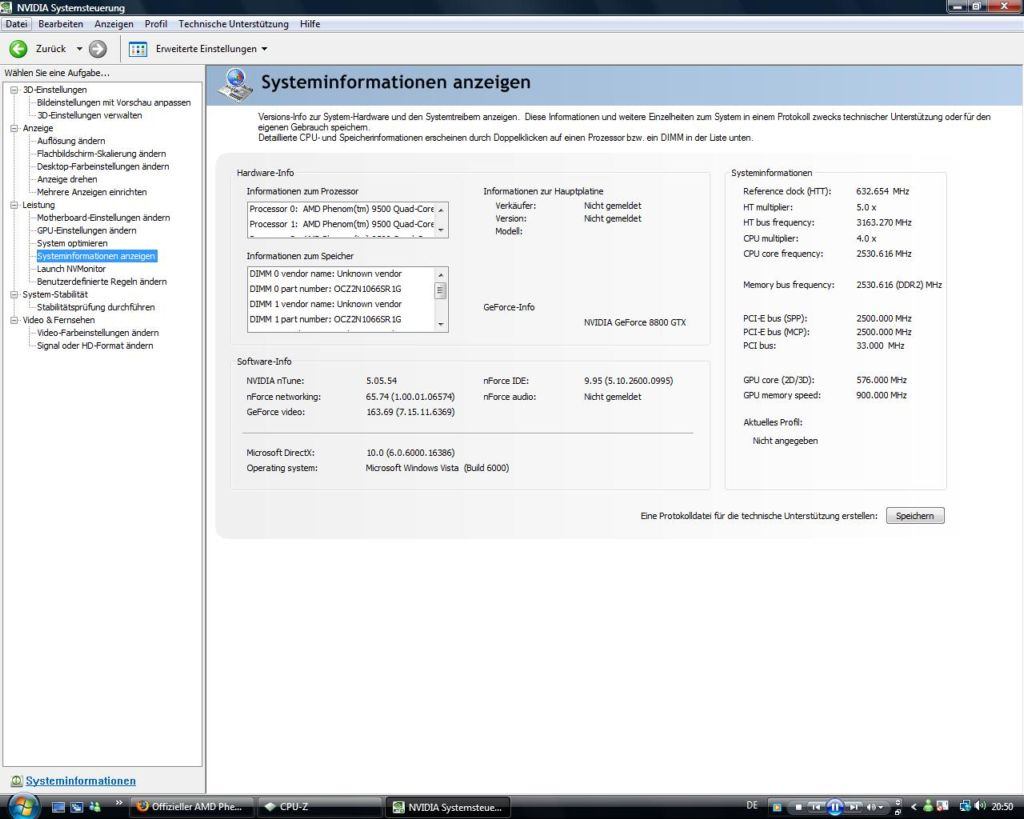Image resolution: width=1024 pixels, height=819 pixels.
Task: Select Benutzerdefinierte Regeln ändern
Action: coord(101,281)
